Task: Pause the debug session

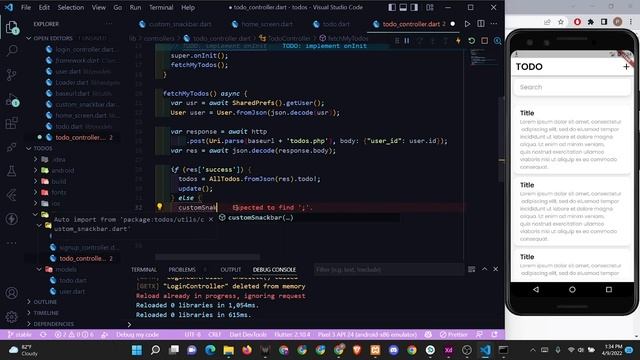Action: coord(407,41)
